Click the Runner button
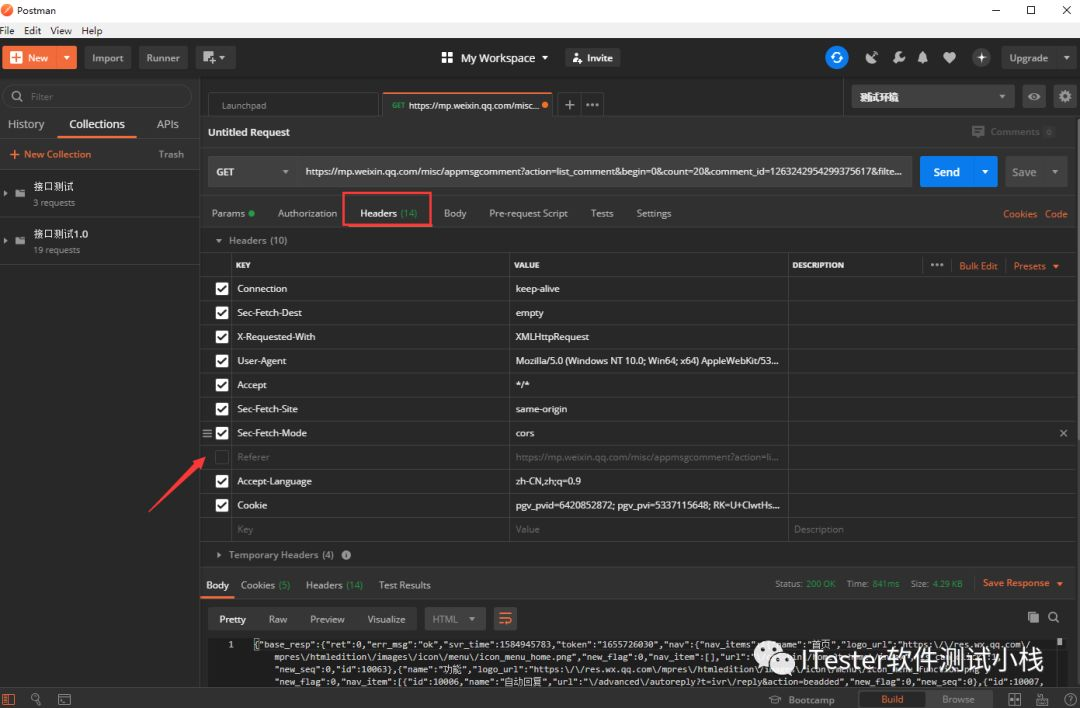The height and width of the screenshot is (708, 1080). (163, 58)
